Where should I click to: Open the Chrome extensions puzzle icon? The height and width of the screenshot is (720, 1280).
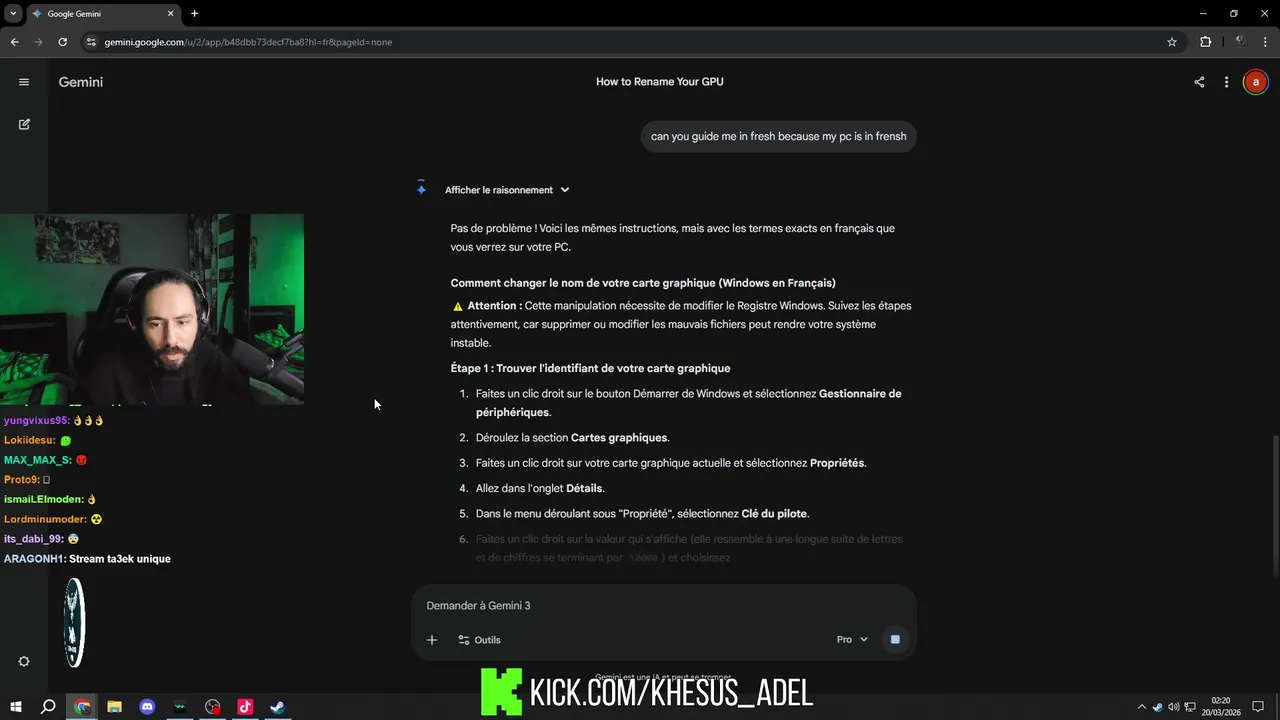pyautogui.click(x=1205, y=42)
